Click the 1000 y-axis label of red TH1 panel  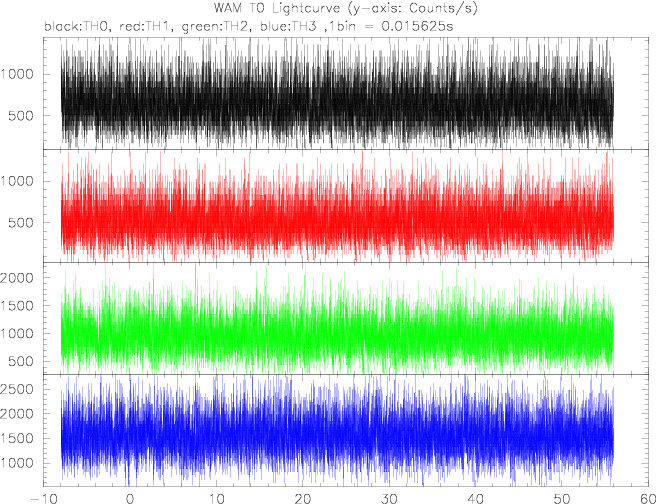[x=17, y=181]
